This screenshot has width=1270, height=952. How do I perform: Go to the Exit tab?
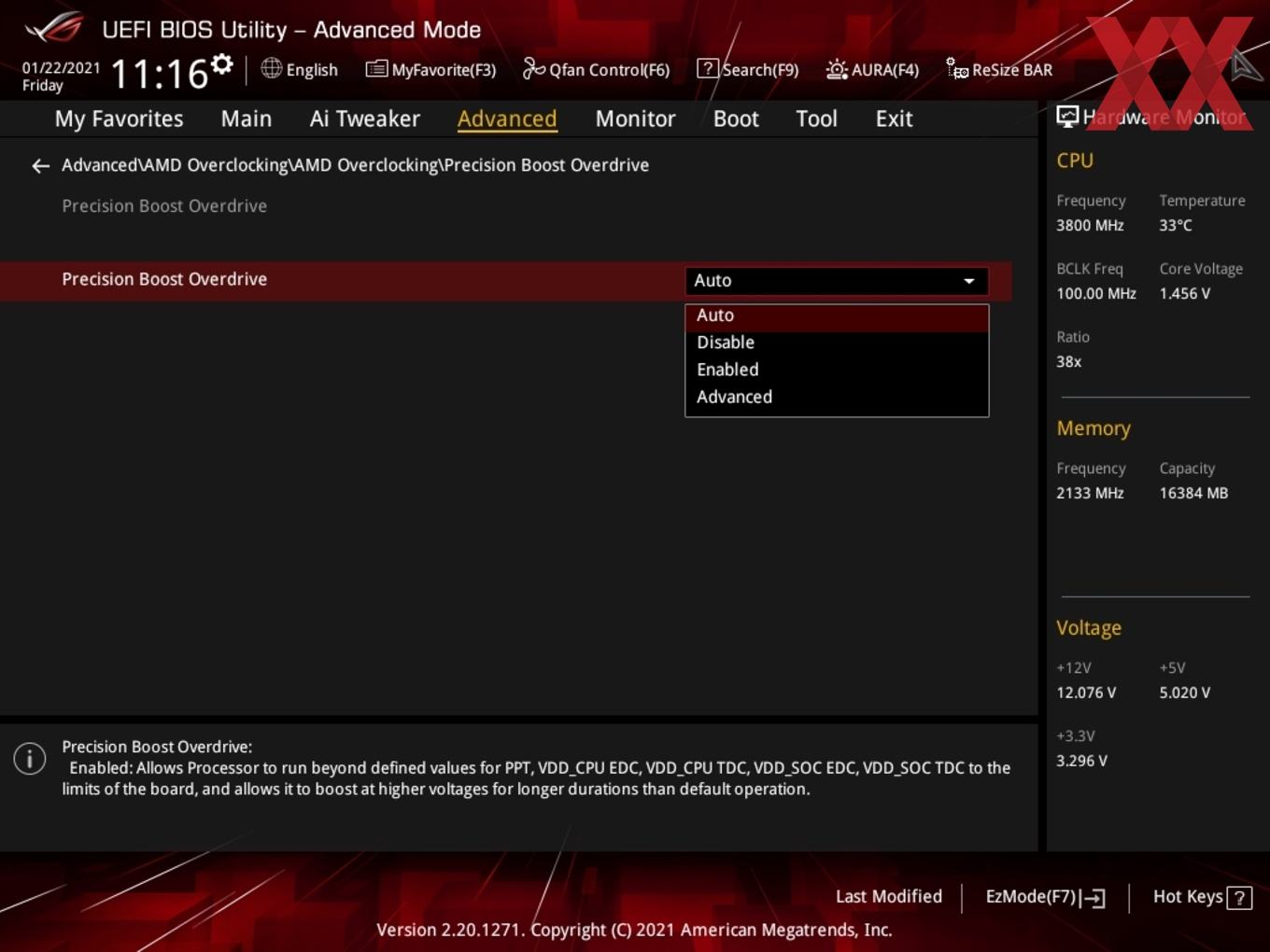coord(894,119)
